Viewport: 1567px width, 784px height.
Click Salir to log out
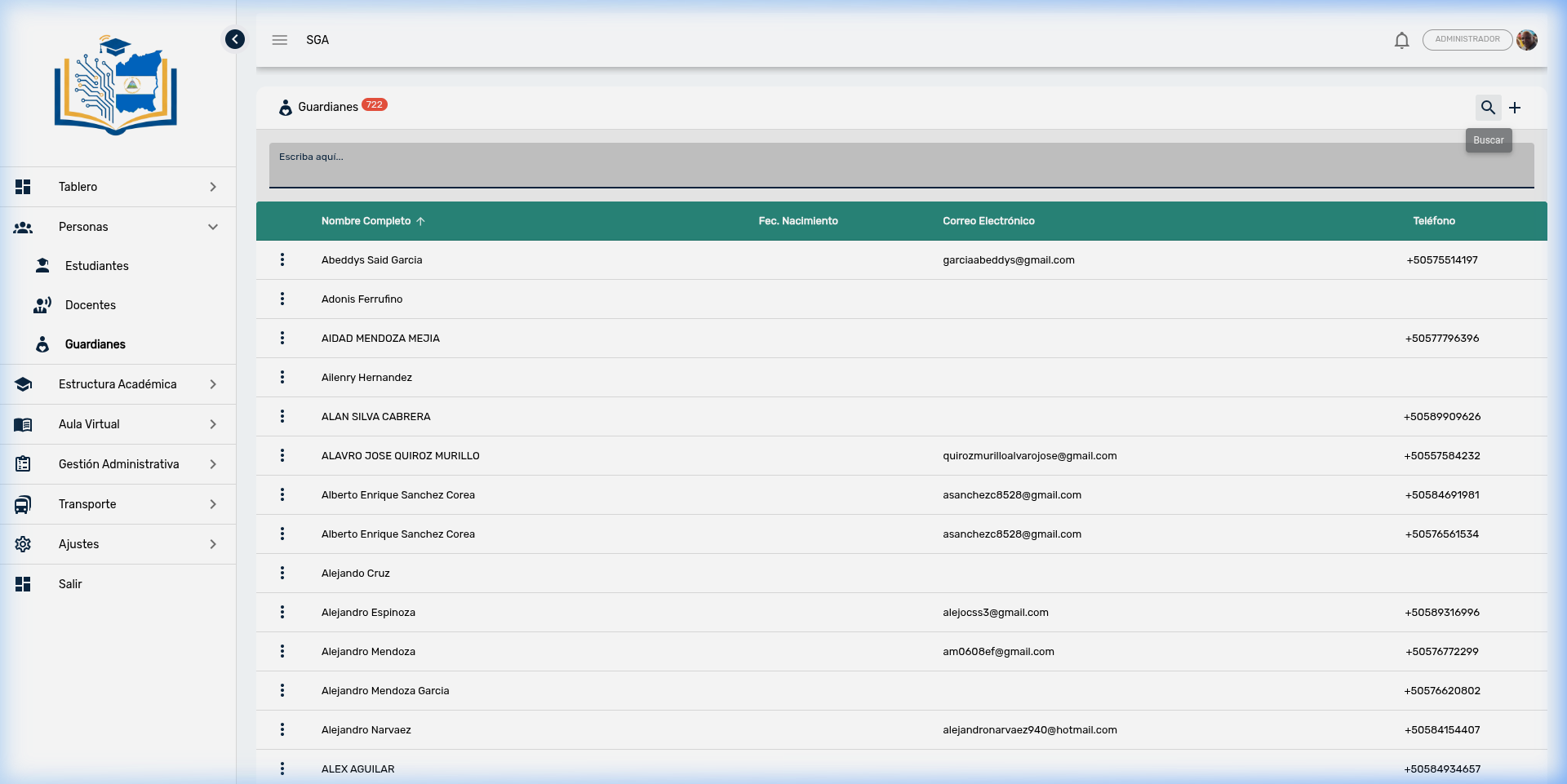coord(70,584)
